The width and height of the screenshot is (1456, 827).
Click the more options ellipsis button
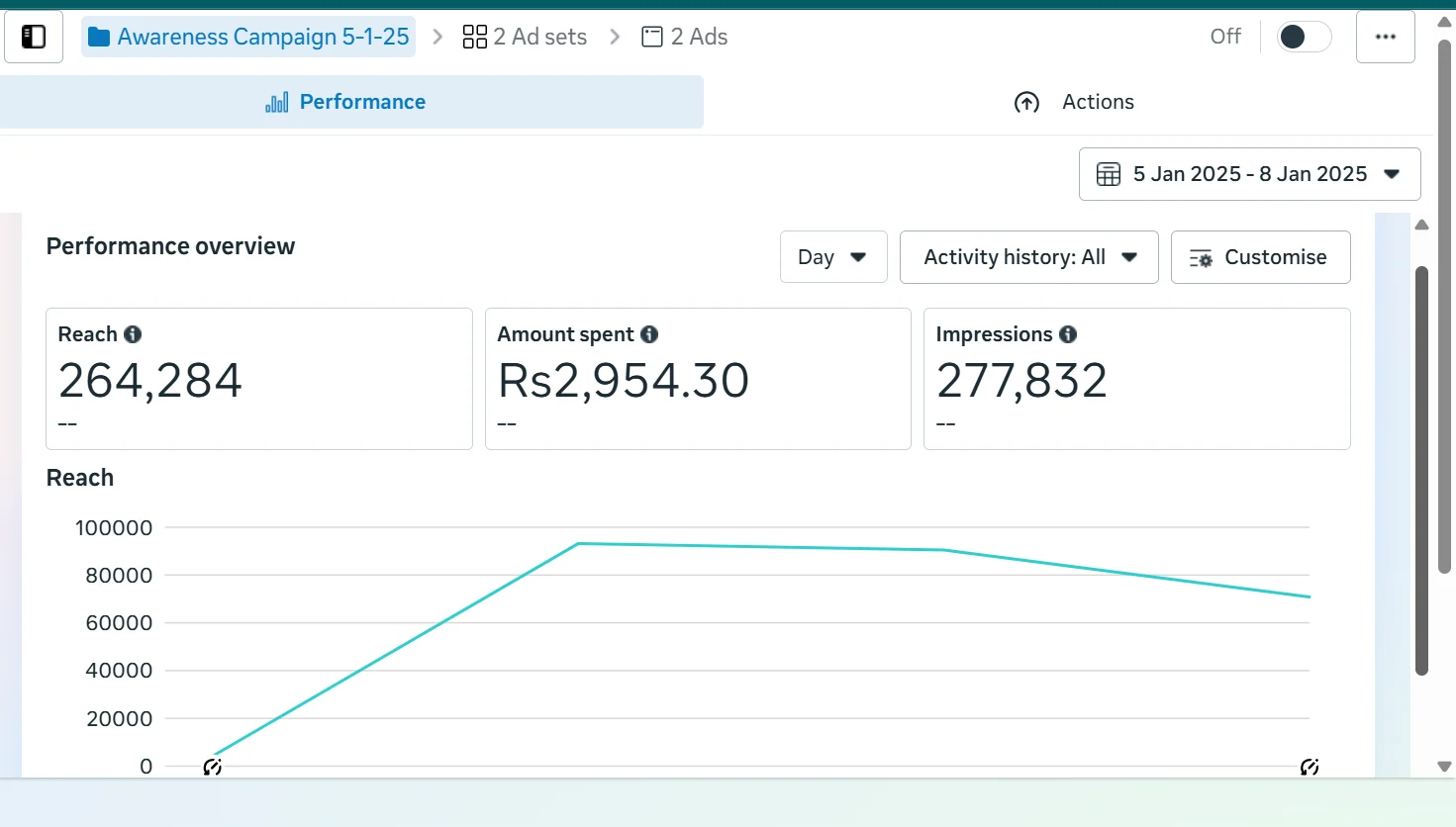1385,38
